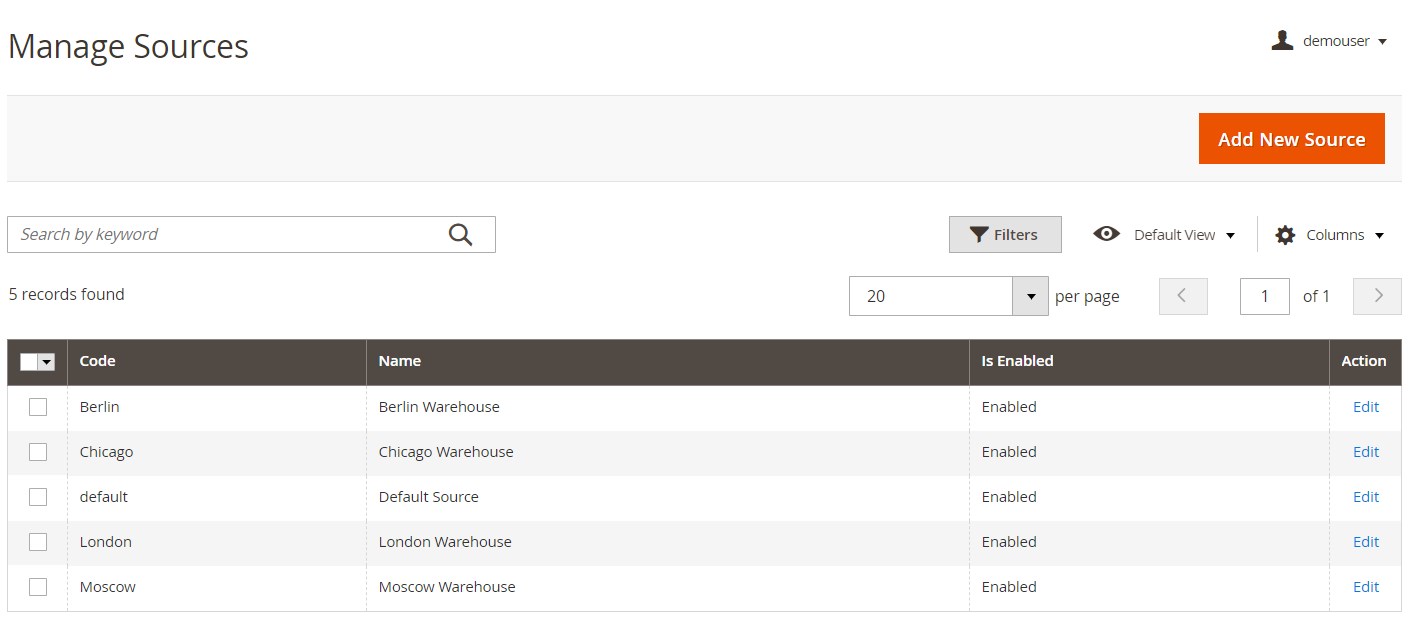The image size is (1409, 624).
Task: Select the default source row checkbox
Action: coord(38,497)
